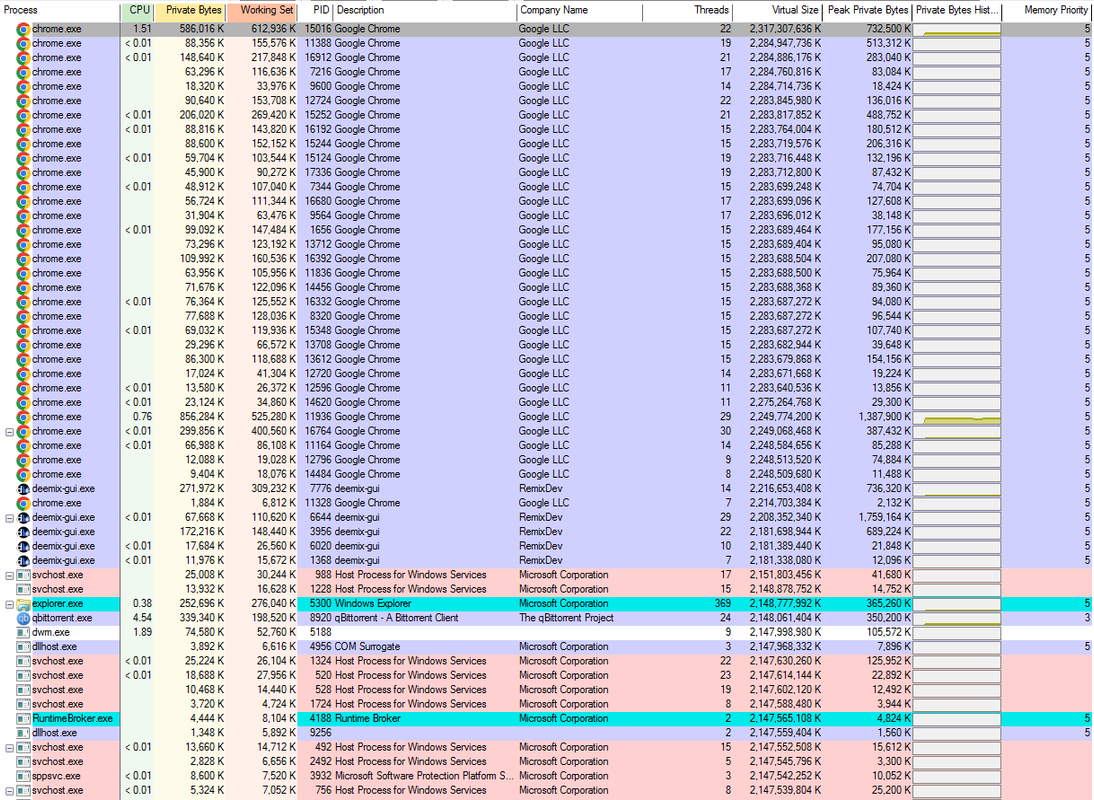Click the dwm.exe process name
This screenshot has height=800, width=1094.
[51, 633]
